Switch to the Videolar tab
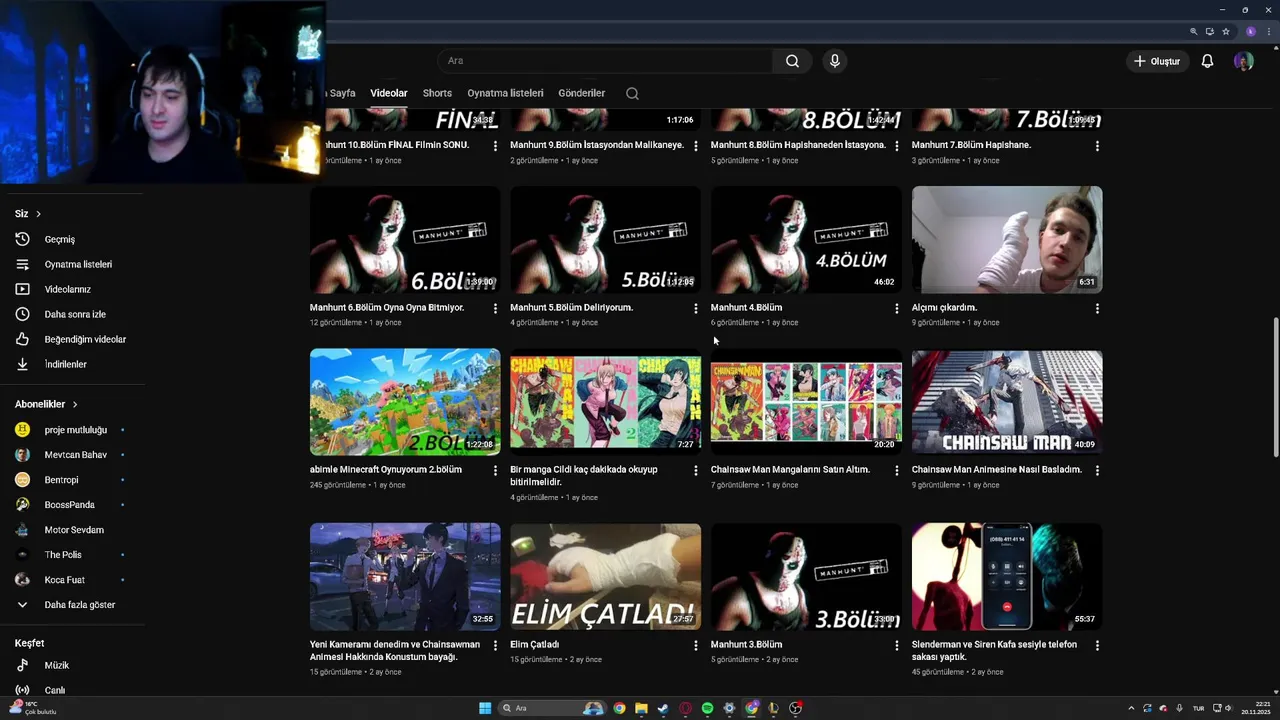Image resolution: width=1280 pixels, height=720 pixels. (389, 93)
